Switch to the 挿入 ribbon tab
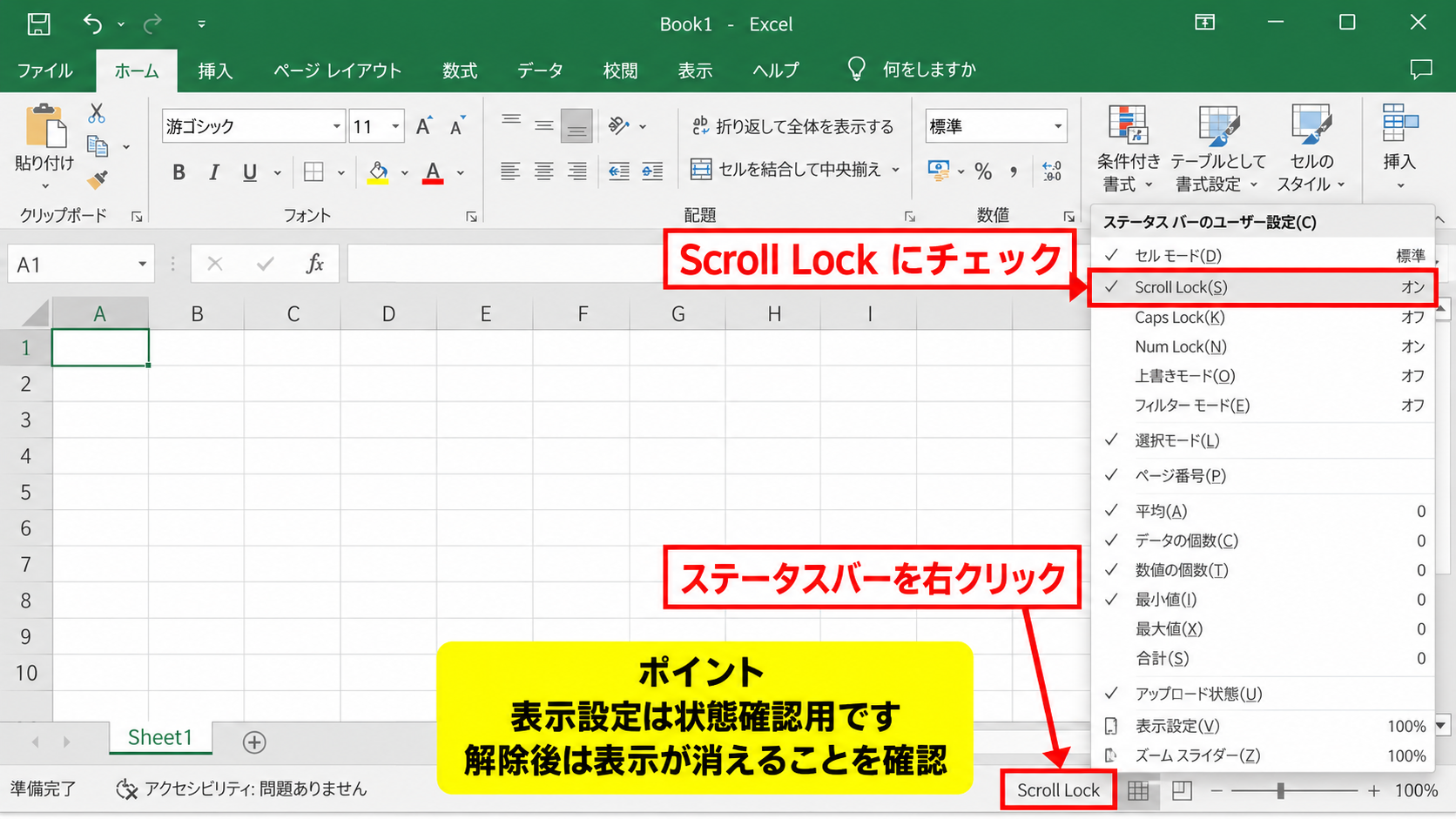The height and width of the screenshot is (819, 1456). (215, 70)
